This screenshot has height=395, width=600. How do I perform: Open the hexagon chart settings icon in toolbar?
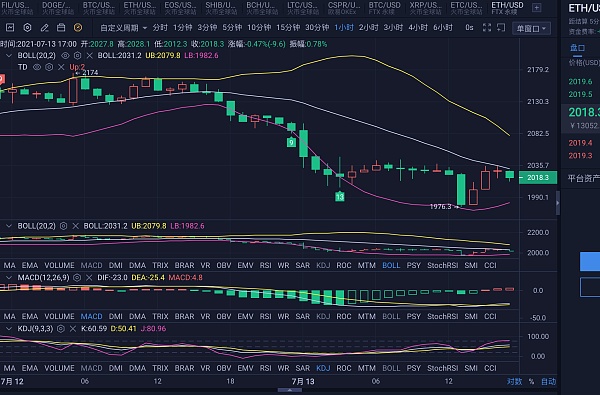pos(27,28)
